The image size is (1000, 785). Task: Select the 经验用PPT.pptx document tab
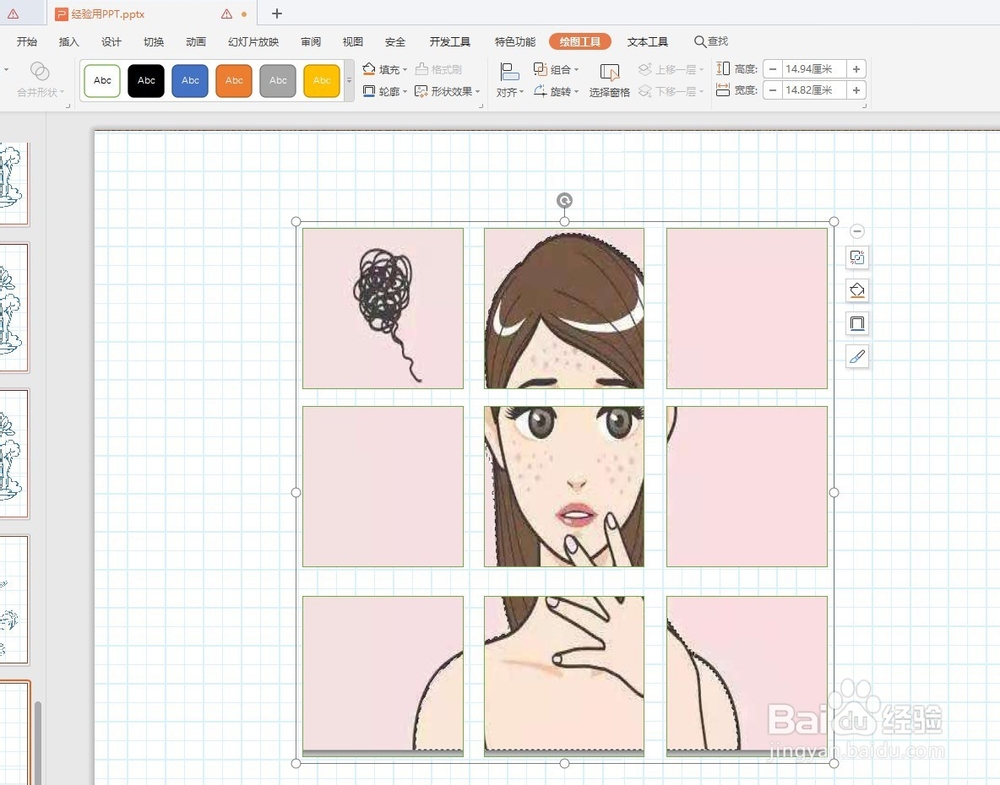107,13
